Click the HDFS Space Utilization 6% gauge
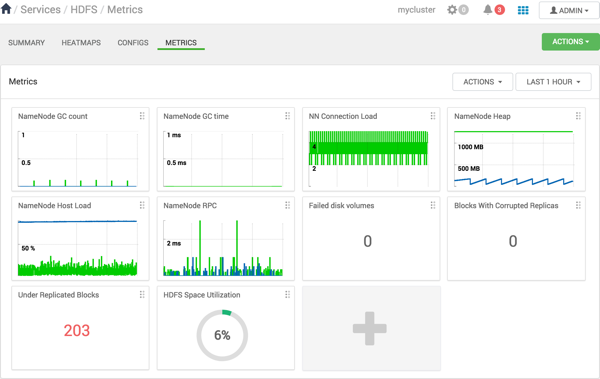 222,335
